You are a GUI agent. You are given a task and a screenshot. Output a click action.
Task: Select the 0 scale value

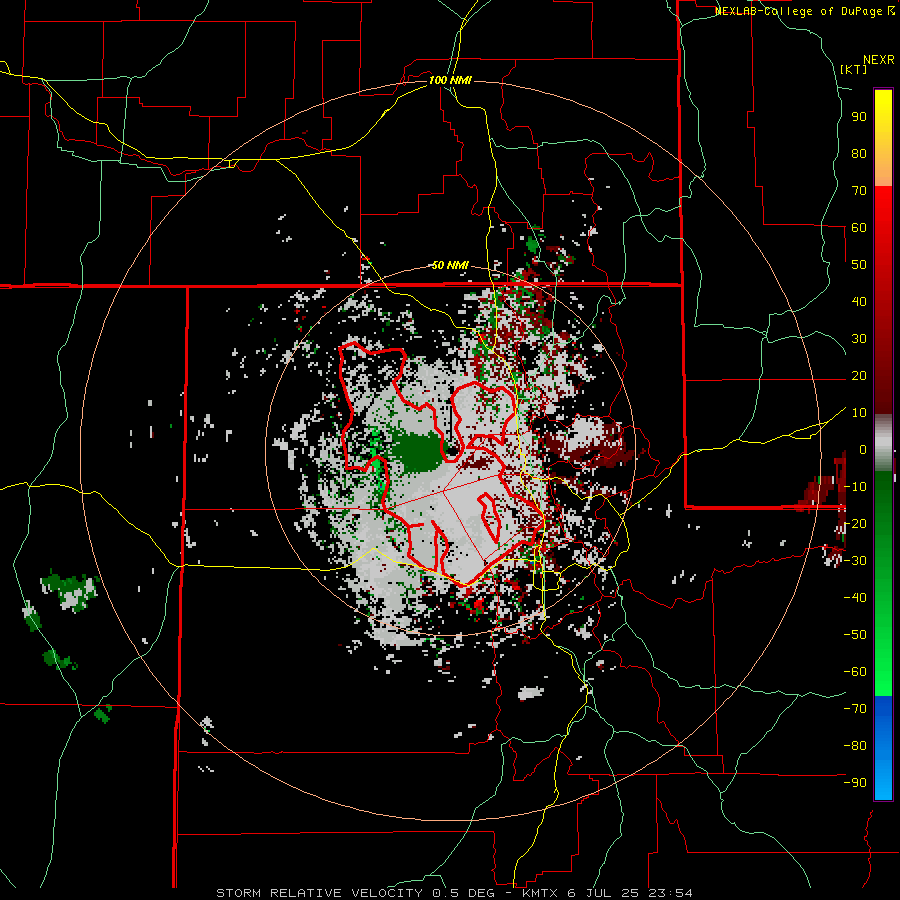tap(863, 449)
